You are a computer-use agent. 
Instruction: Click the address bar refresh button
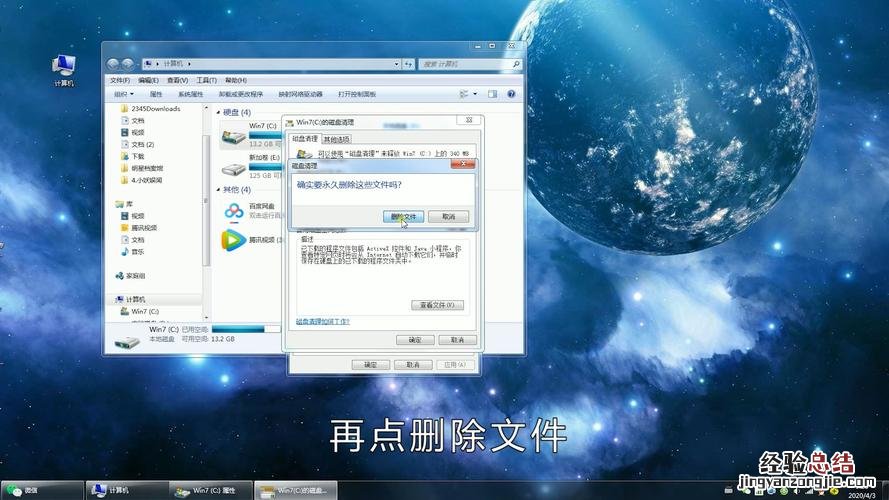tap(408, 64)
